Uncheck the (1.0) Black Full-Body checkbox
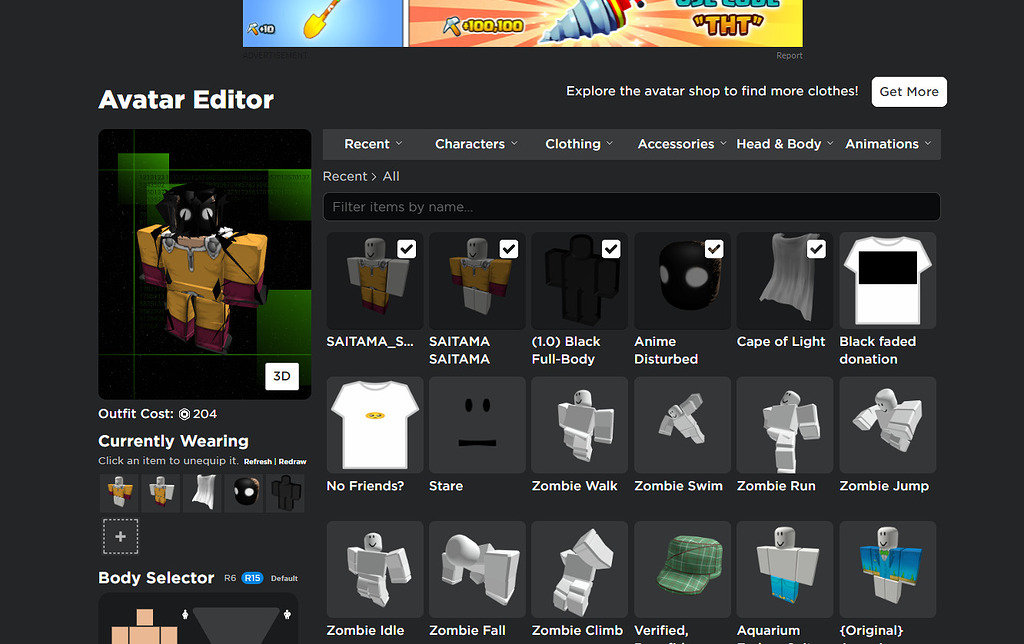The image size is (1024, 644). click(x=611, y=248)
